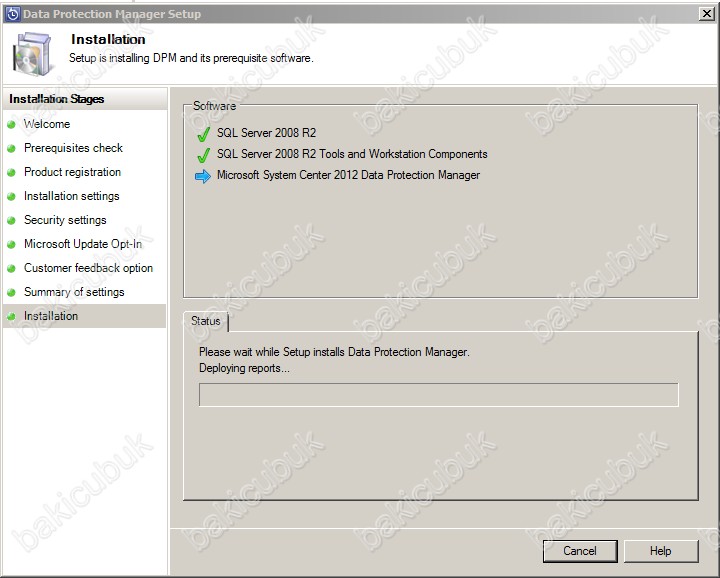Click the Installation Stages header

tap(57, 99)
